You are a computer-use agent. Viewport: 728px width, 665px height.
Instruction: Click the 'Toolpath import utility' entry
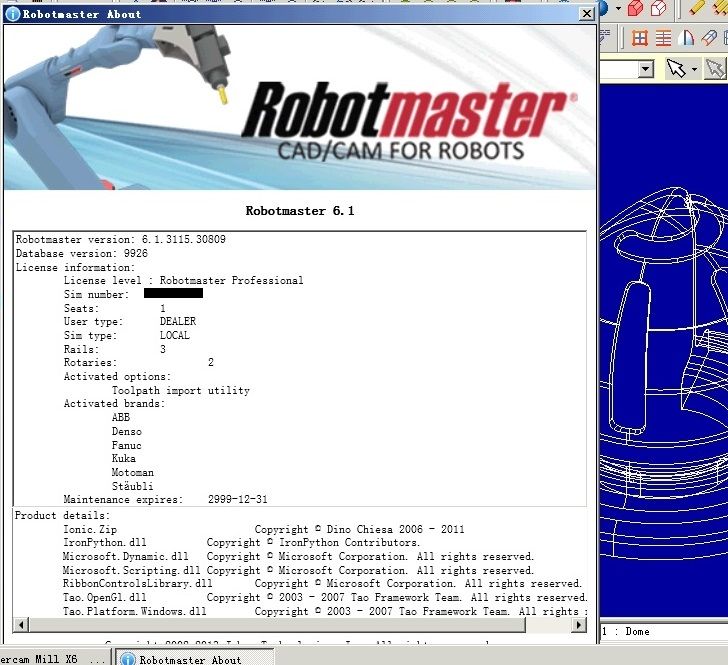pyautogui.click(x=181, y=390)
